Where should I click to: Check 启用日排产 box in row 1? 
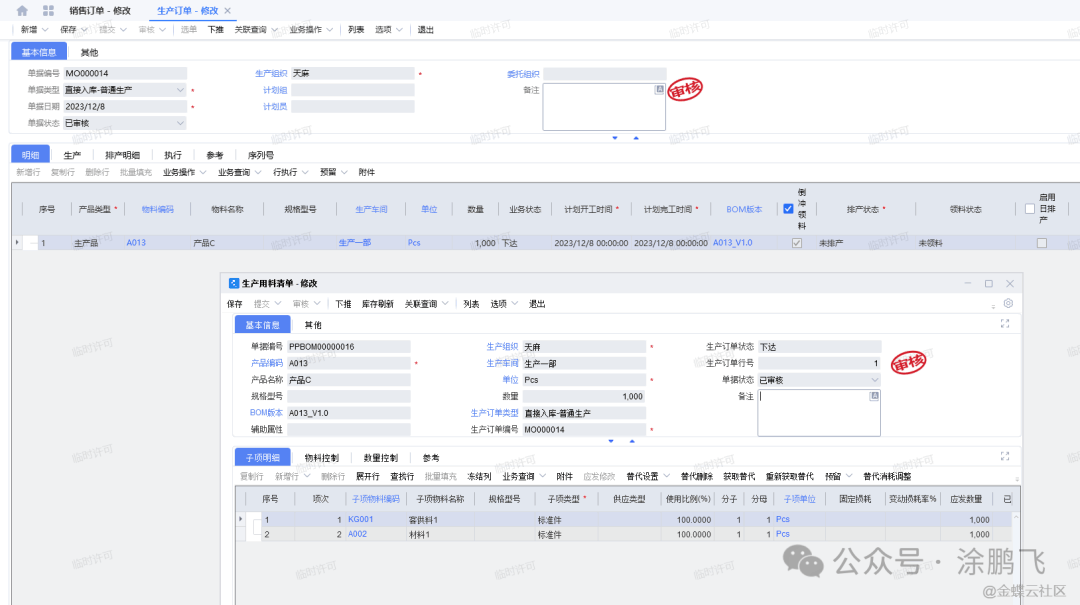point(1042,243)
